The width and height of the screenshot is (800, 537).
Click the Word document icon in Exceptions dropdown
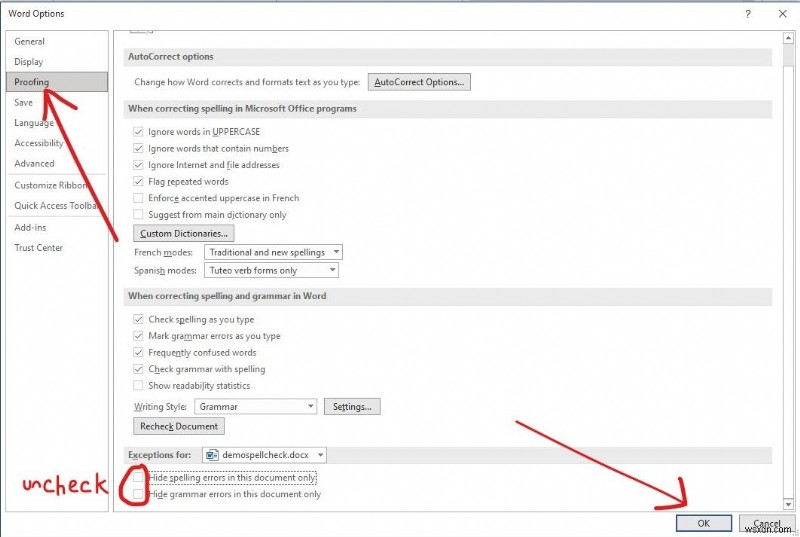point(212,455)
